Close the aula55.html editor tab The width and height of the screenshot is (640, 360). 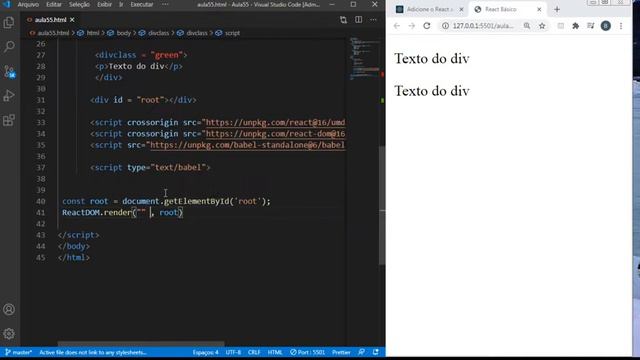click(x=72, y=20)
